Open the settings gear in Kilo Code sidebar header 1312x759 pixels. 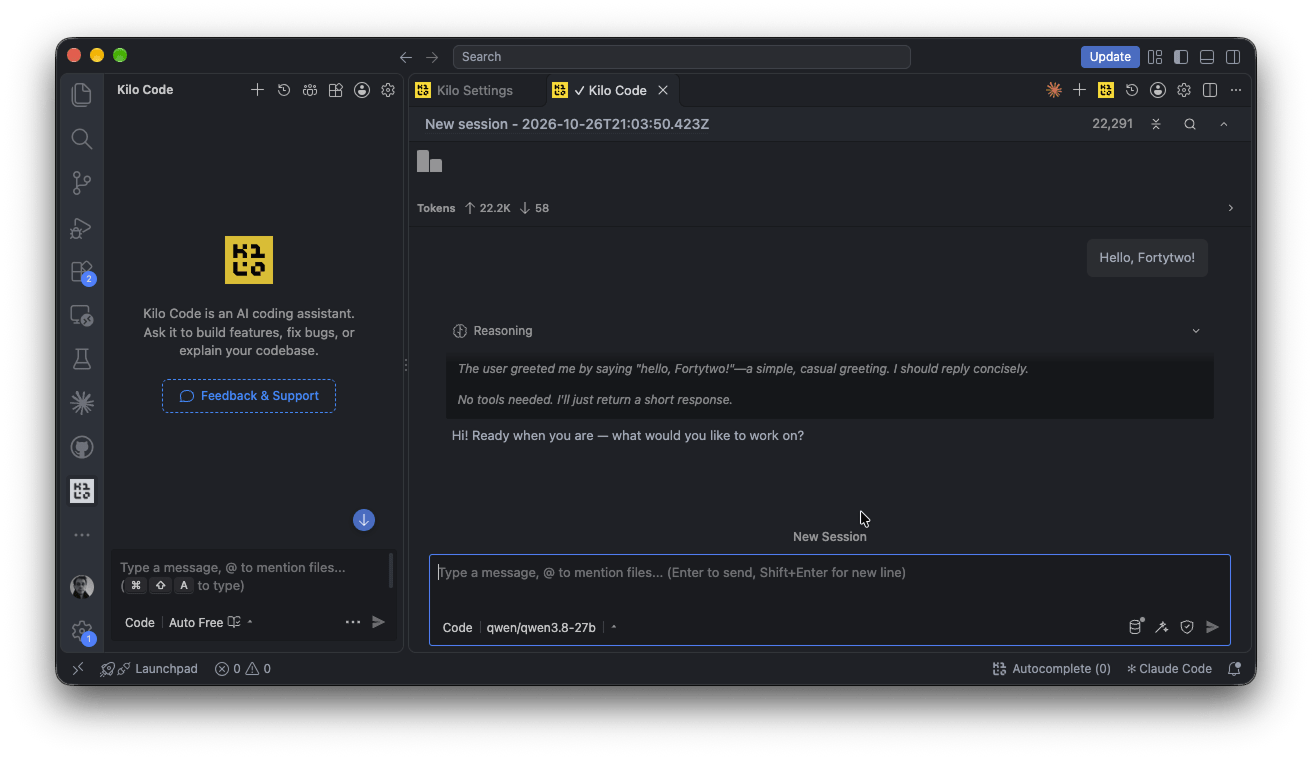pyautogui.click(x=388, y=90)
